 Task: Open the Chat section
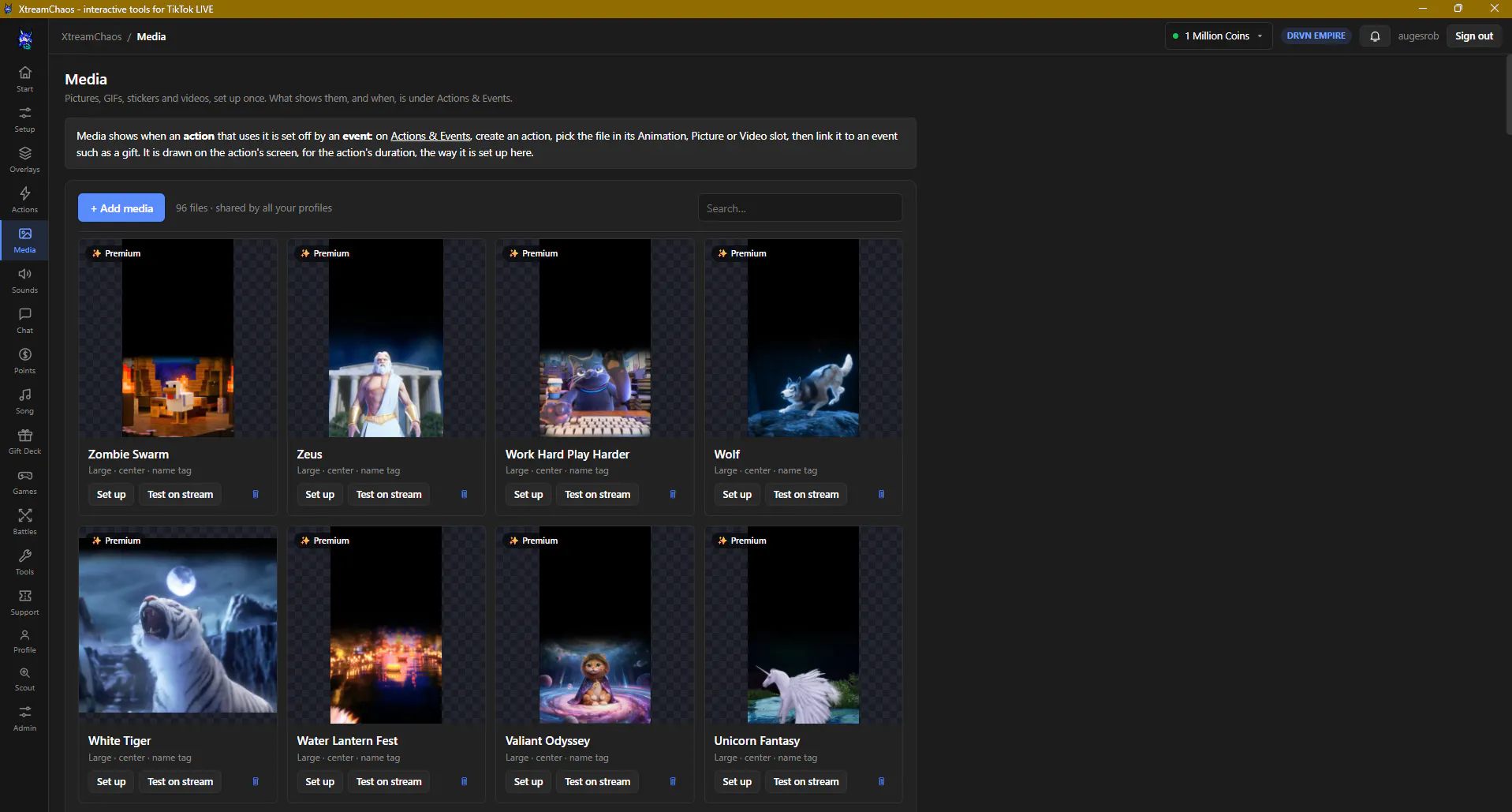click(x=24, y=320)
